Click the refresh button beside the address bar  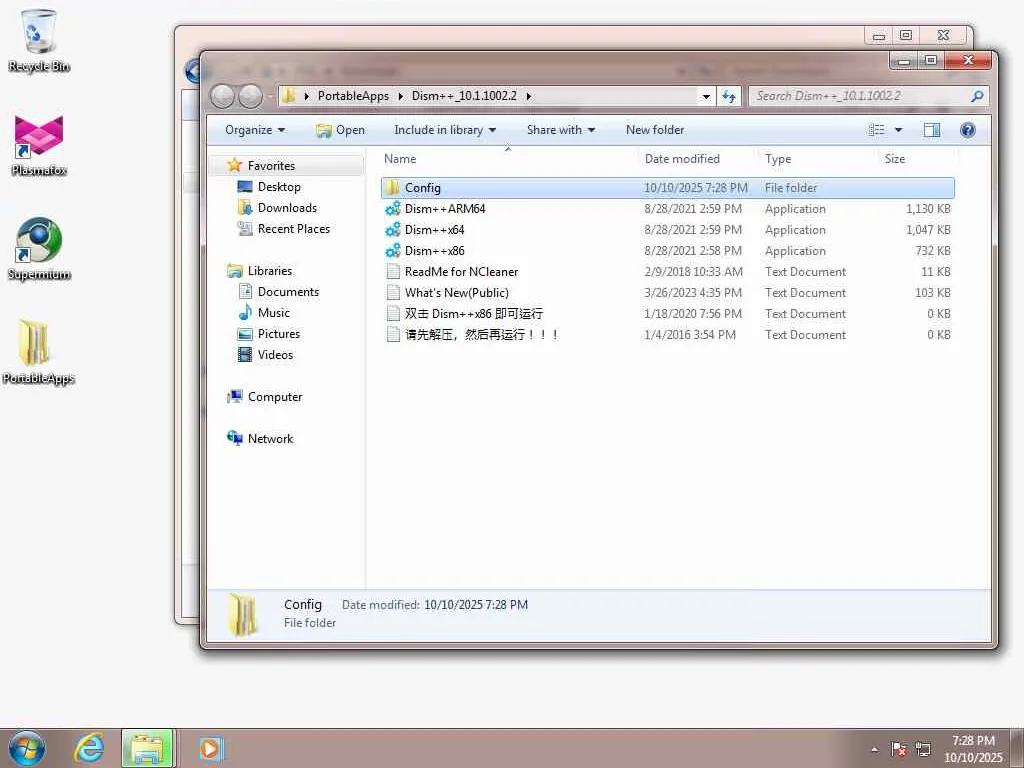729,97
